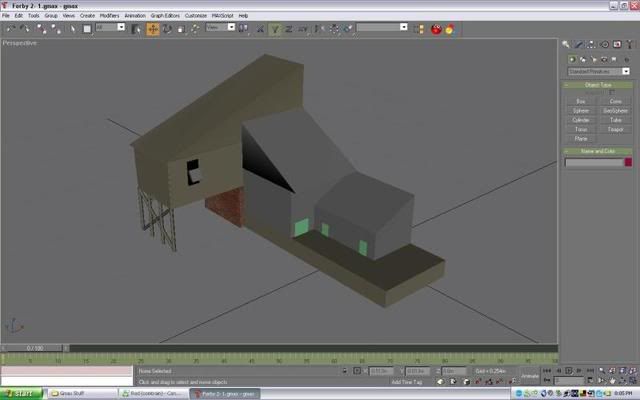Click the Cylinder primitive button
This screenshot has width=640, height=400.
581,120
